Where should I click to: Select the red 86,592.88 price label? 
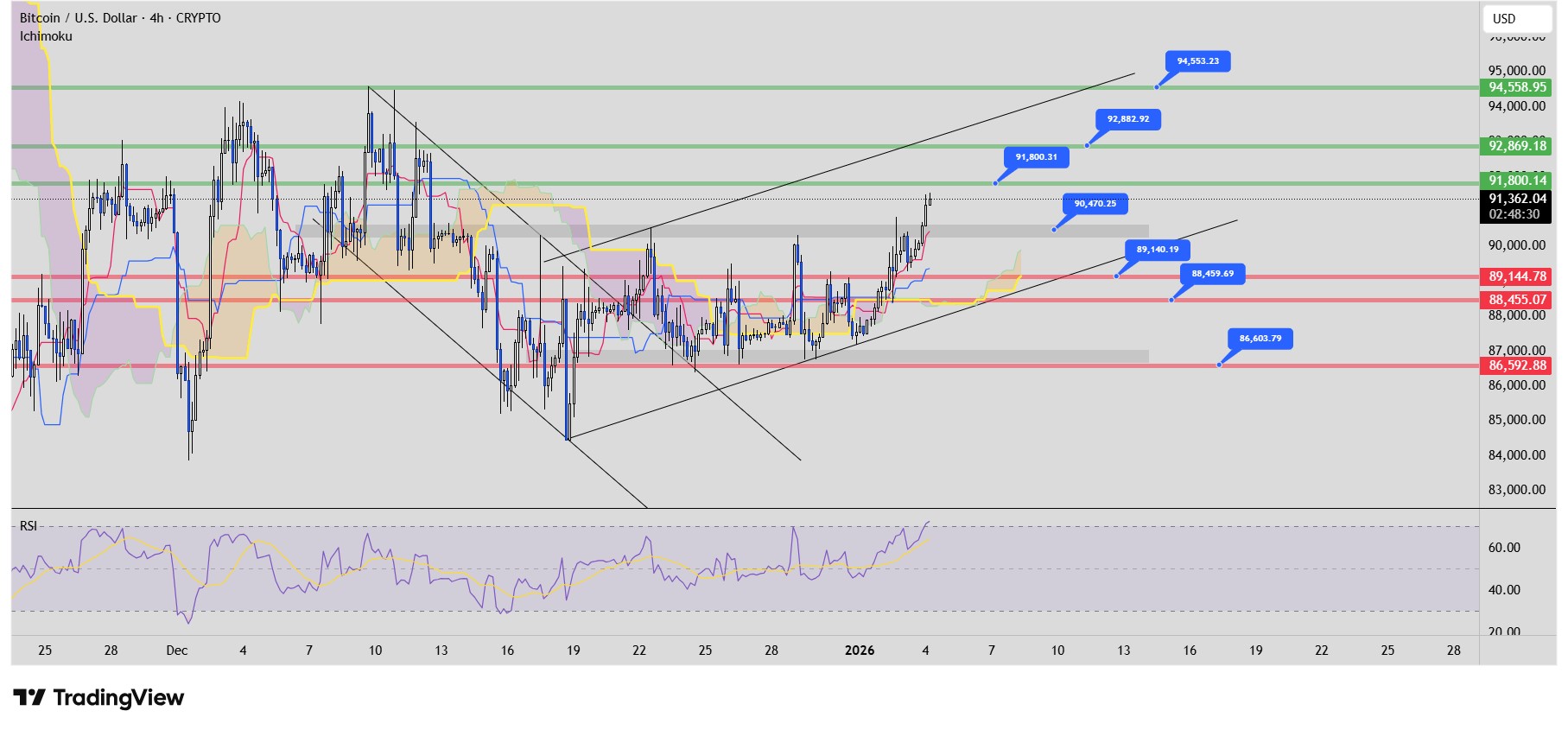coord(1517,365)
